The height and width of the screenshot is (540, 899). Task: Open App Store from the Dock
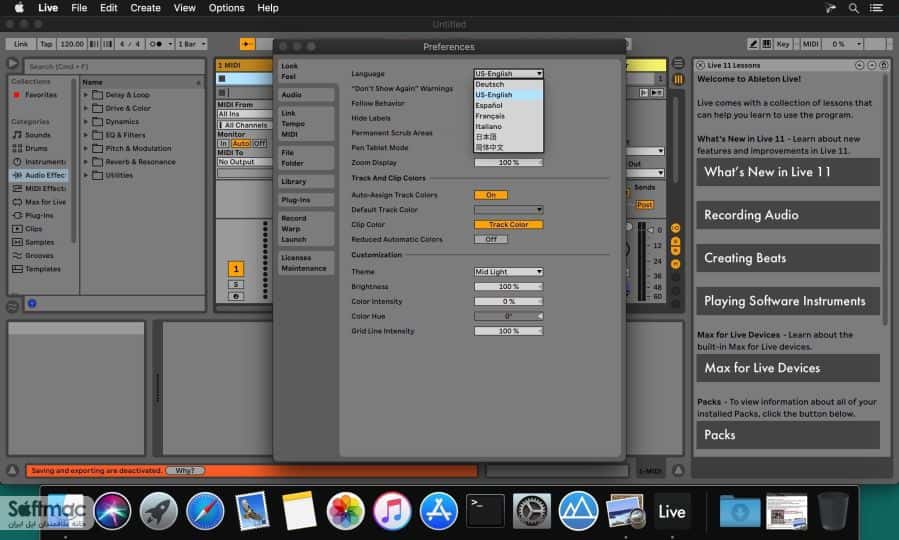coord(439,511)
